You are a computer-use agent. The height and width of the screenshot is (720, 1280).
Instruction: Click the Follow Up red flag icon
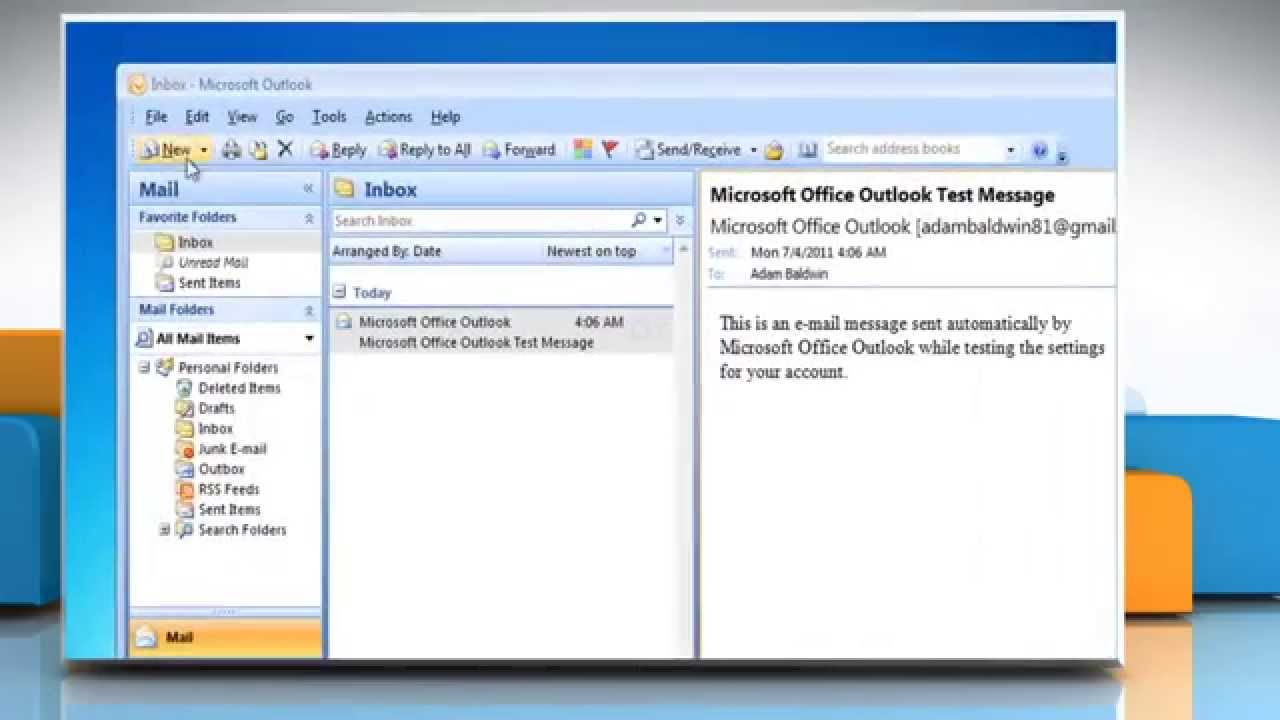click(x=609, y=149)
